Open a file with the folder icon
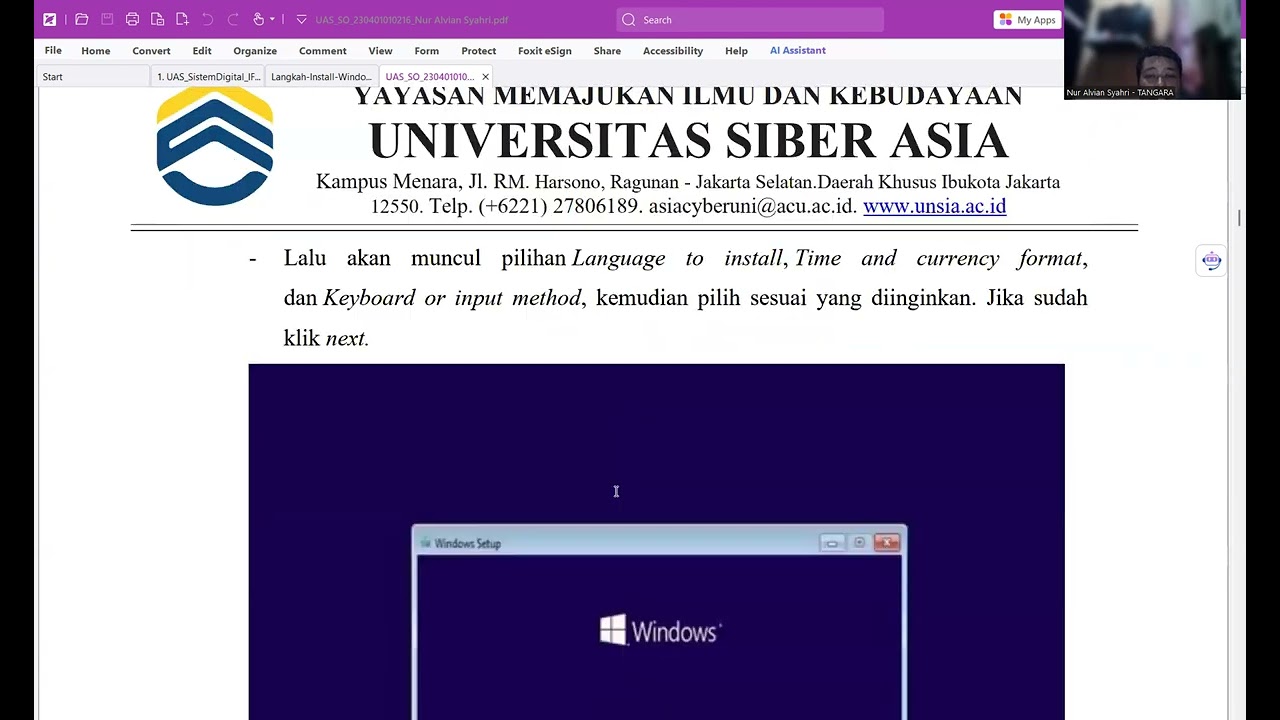 point(82,19)
